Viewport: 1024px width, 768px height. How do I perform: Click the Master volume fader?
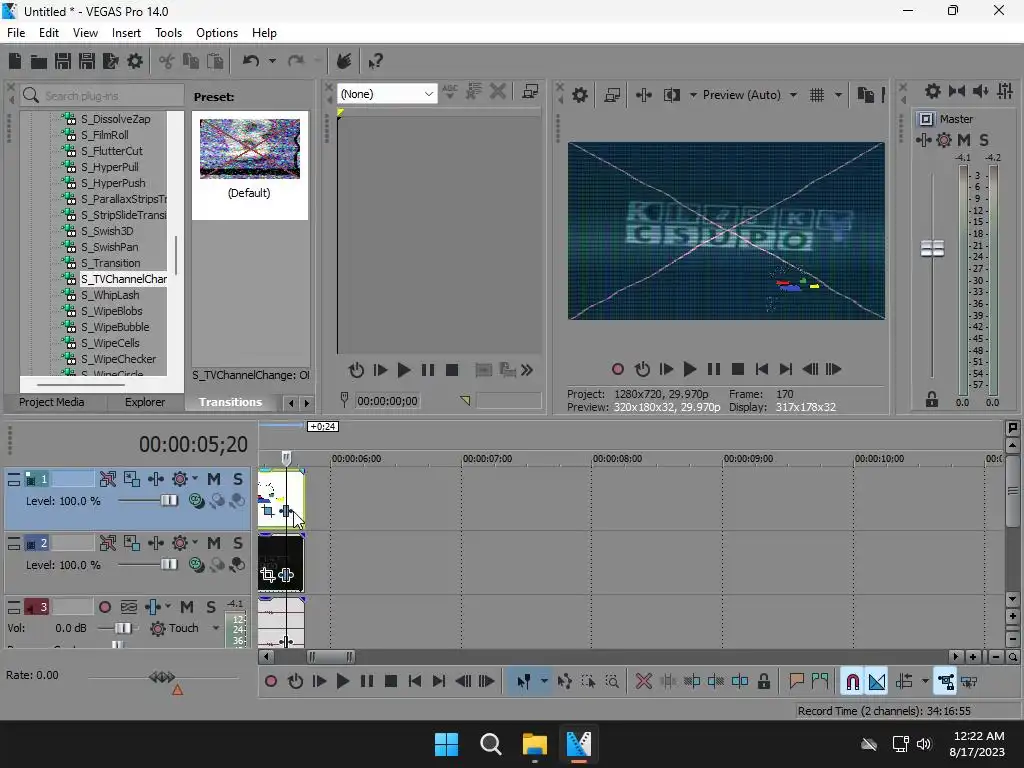933,248
